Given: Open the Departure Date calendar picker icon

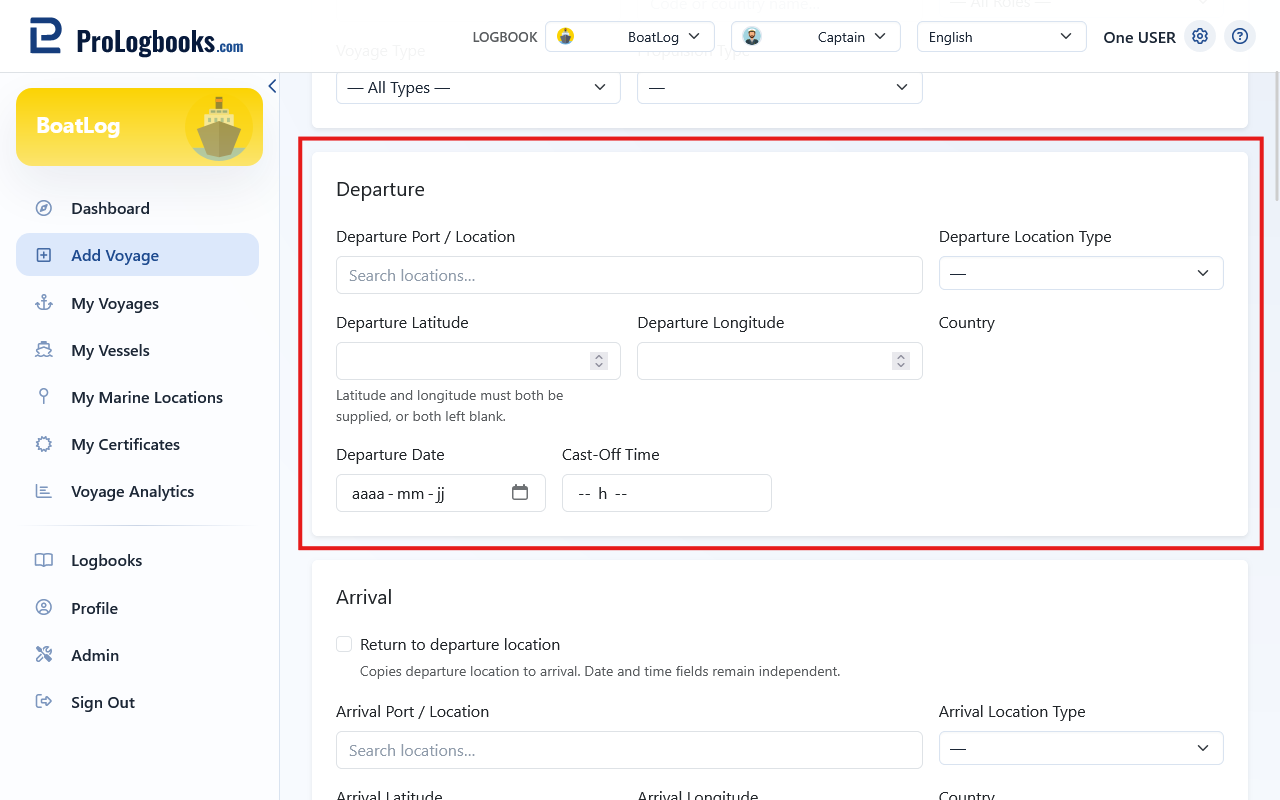Looking at the screenshot, I should [x=520, y=492].
